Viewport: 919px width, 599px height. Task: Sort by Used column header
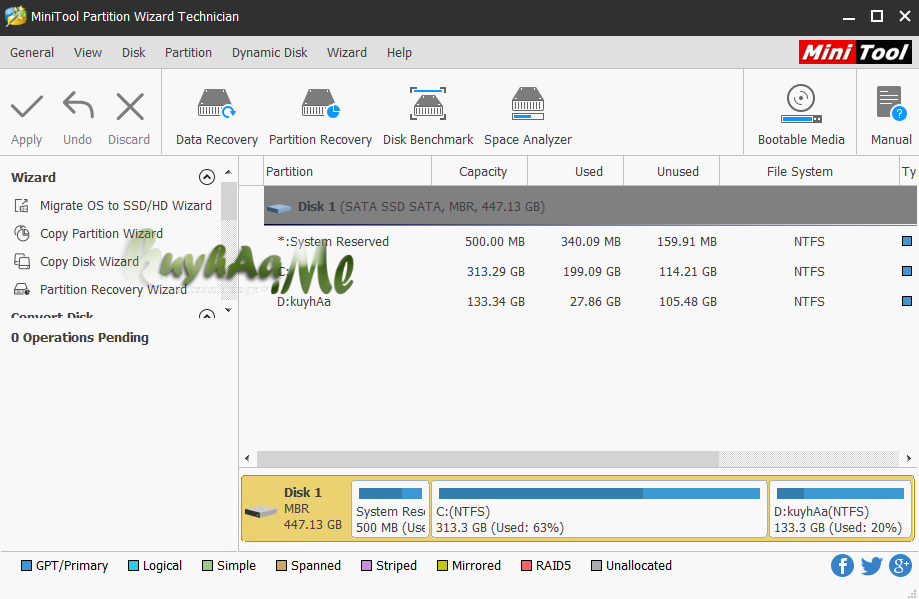pos(576,172)
